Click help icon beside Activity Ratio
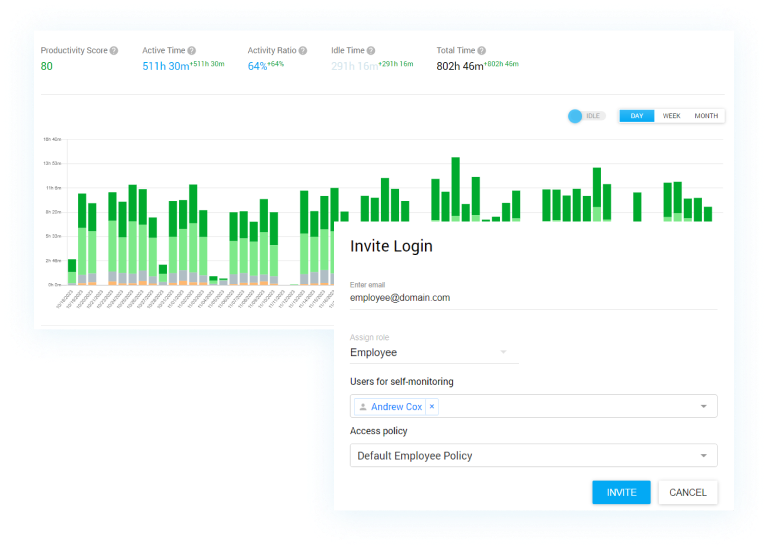Viewport: 768px width, 549px height. point(303,51)
